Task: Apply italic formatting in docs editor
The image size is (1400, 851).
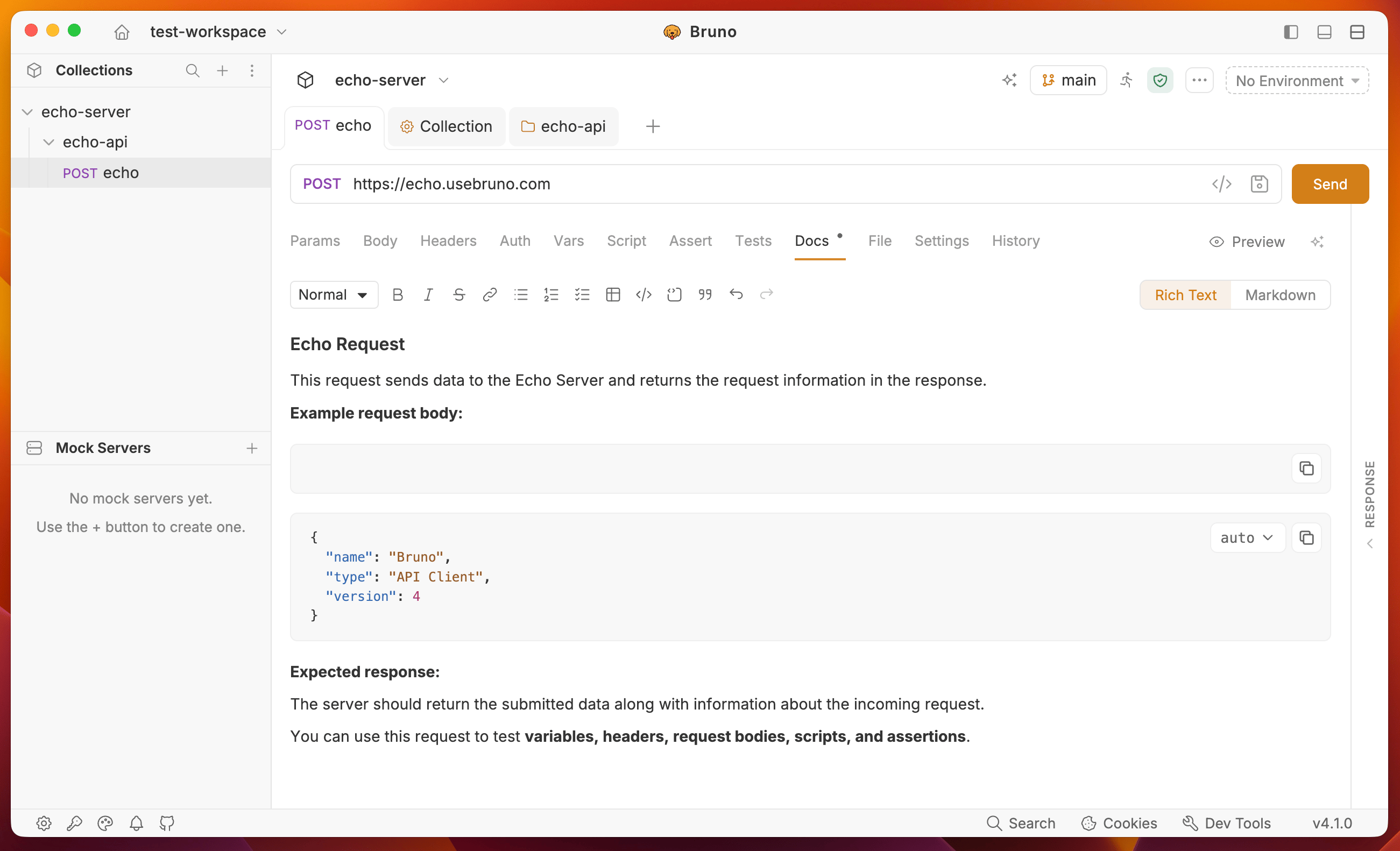Action: point(428,295)
